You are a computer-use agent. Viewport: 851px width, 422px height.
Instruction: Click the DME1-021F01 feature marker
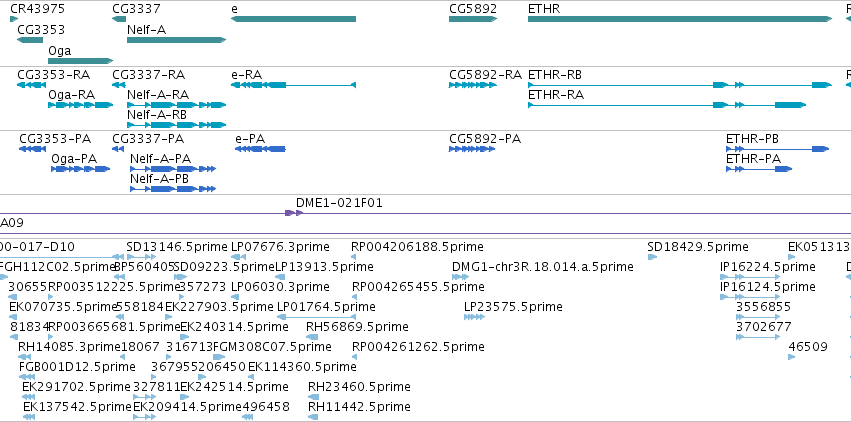click(294, 213)
